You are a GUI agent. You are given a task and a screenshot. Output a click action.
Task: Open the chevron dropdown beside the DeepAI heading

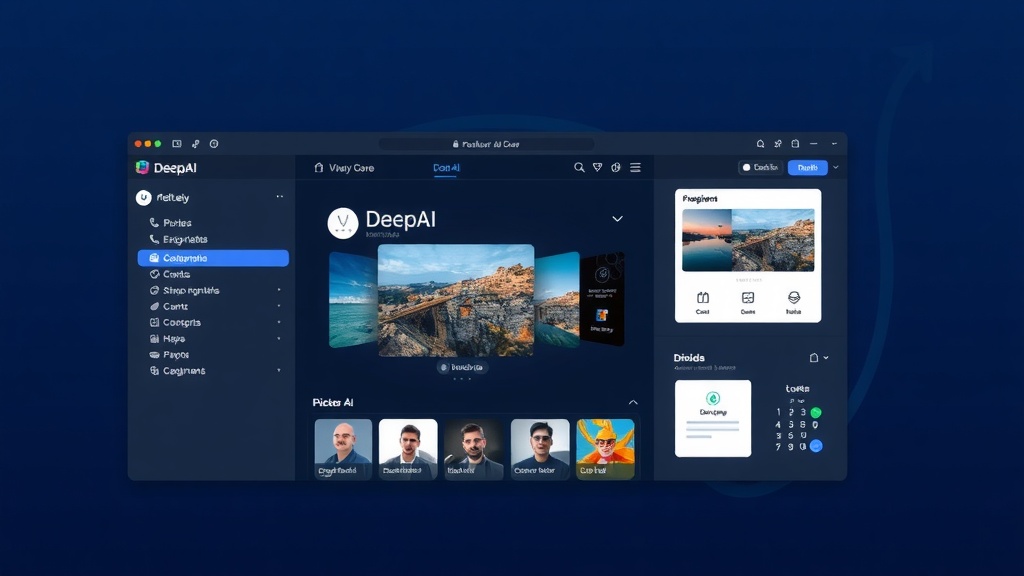(617, 218)
